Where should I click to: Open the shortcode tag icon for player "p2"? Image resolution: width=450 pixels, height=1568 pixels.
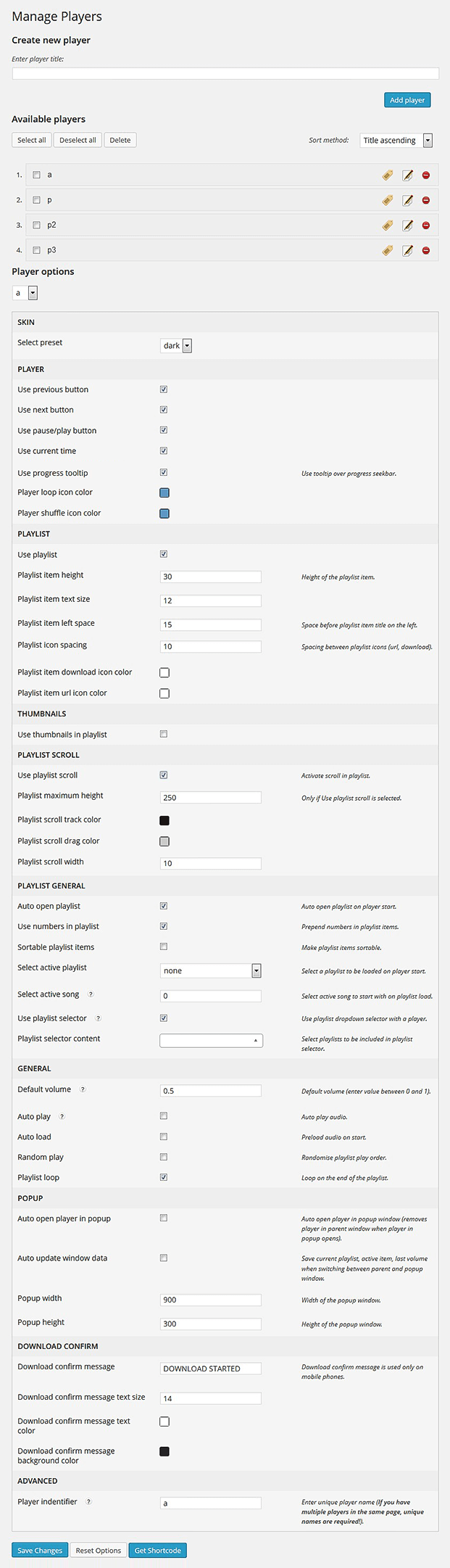(387, 225)
